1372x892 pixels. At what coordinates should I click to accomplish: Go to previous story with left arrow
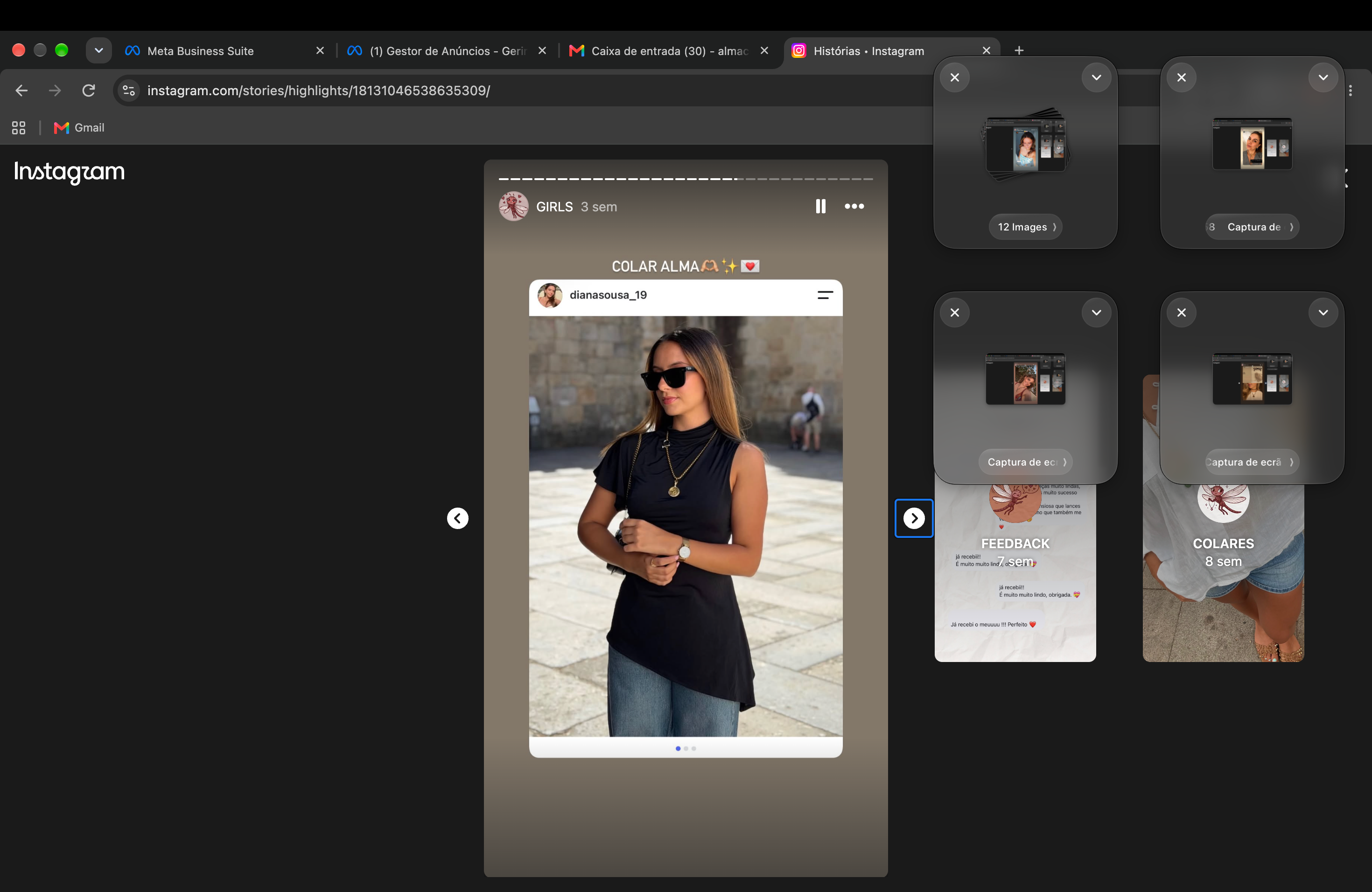pyautogui.click(x=458, y=518)
